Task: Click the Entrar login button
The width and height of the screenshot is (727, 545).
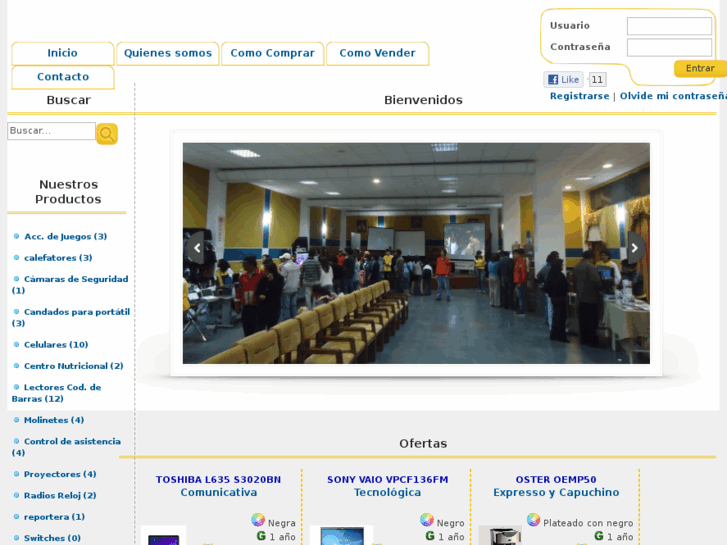Action: click(700, 68)
